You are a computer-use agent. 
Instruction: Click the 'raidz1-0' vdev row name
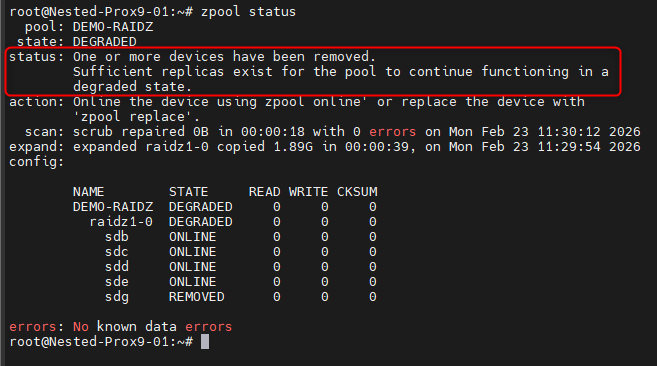coord(121,222)
